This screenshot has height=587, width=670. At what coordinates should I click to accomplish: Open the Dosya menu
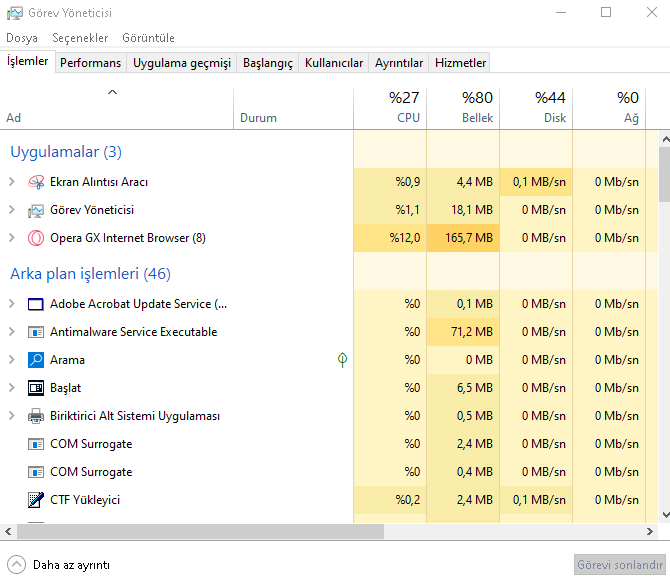(22, 38)
